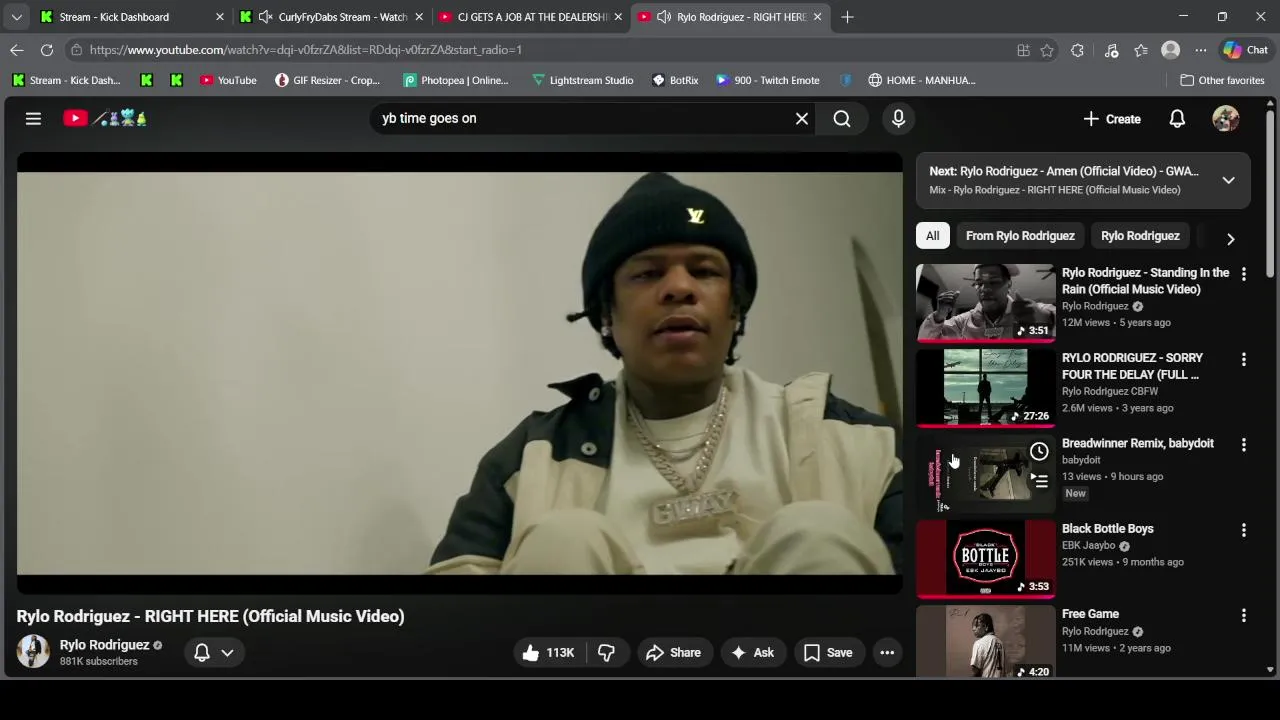The image size is (1280, 720).
Task: Open the BotRix bookmark
Action: tap(675, 80)
